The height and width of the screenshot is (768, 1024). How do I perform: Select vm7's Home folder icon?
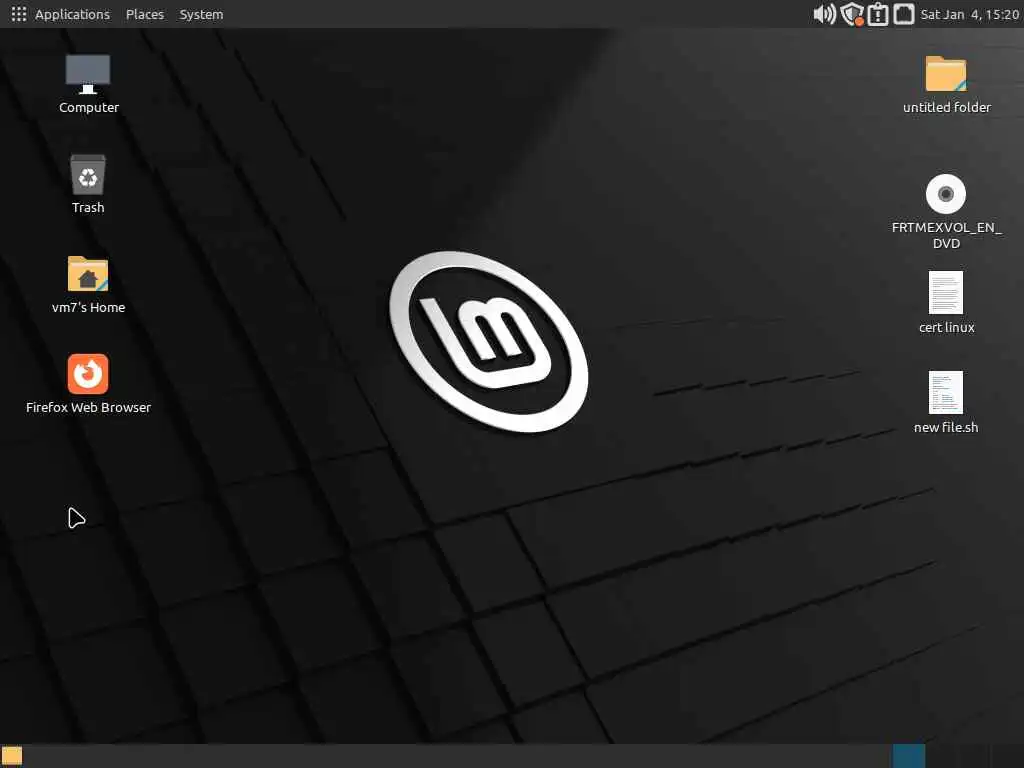pyautogui.click(x=88, y=274)
